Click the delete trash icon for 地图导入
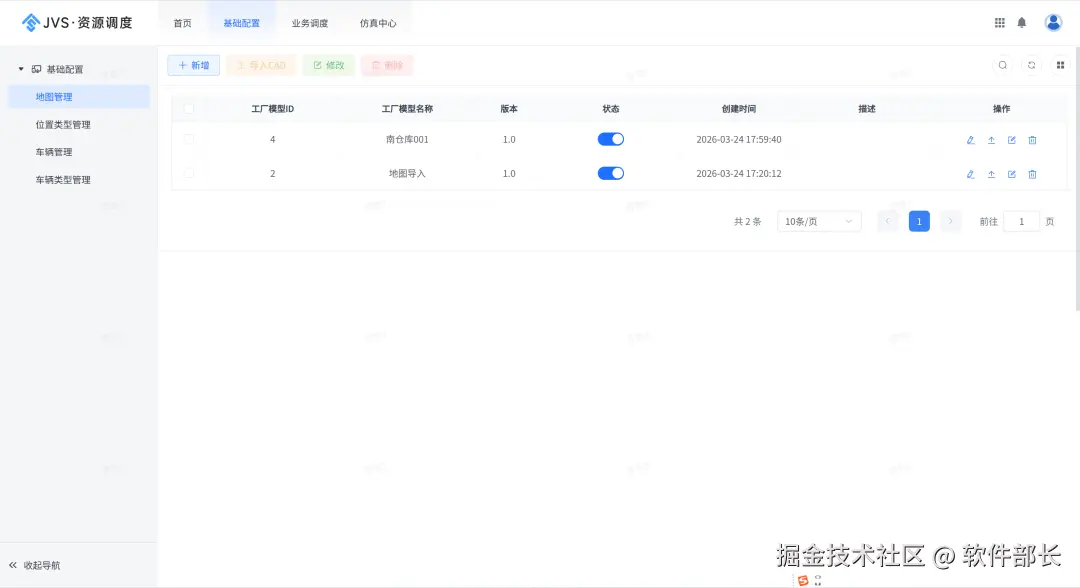 (1032, 173)
